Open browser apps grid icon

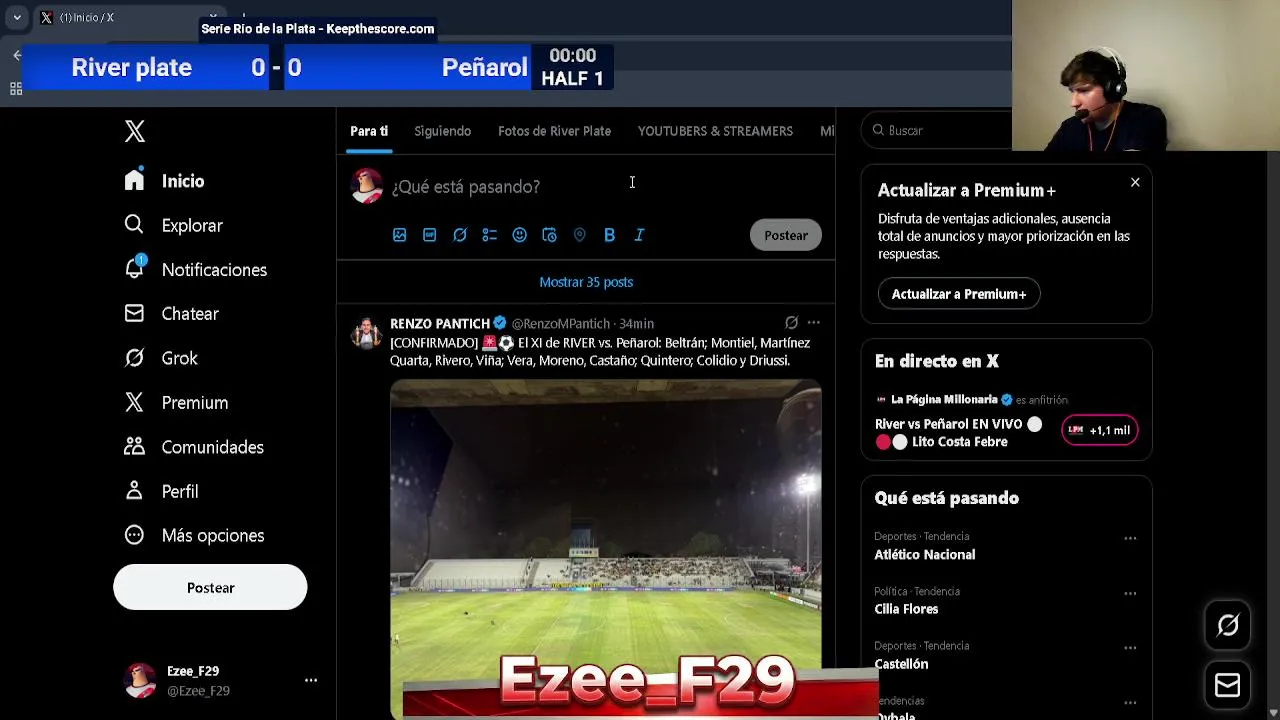tap(16, 89)
